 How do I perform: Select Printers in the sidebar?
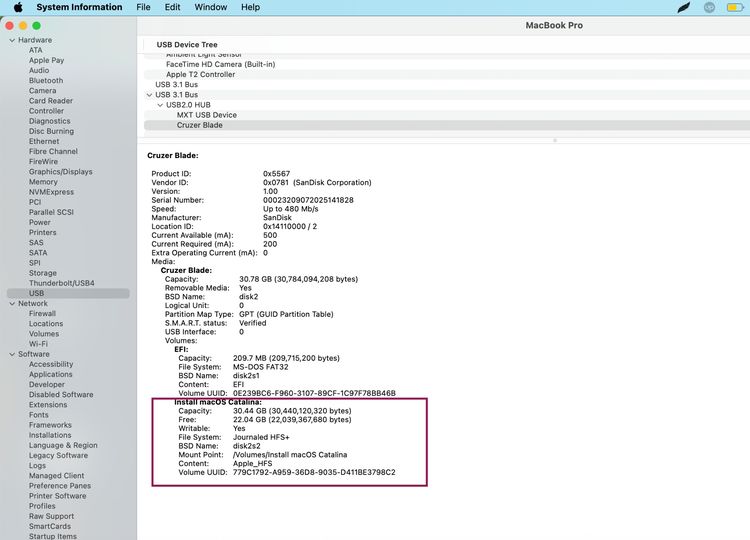click(x=43, y=232)
